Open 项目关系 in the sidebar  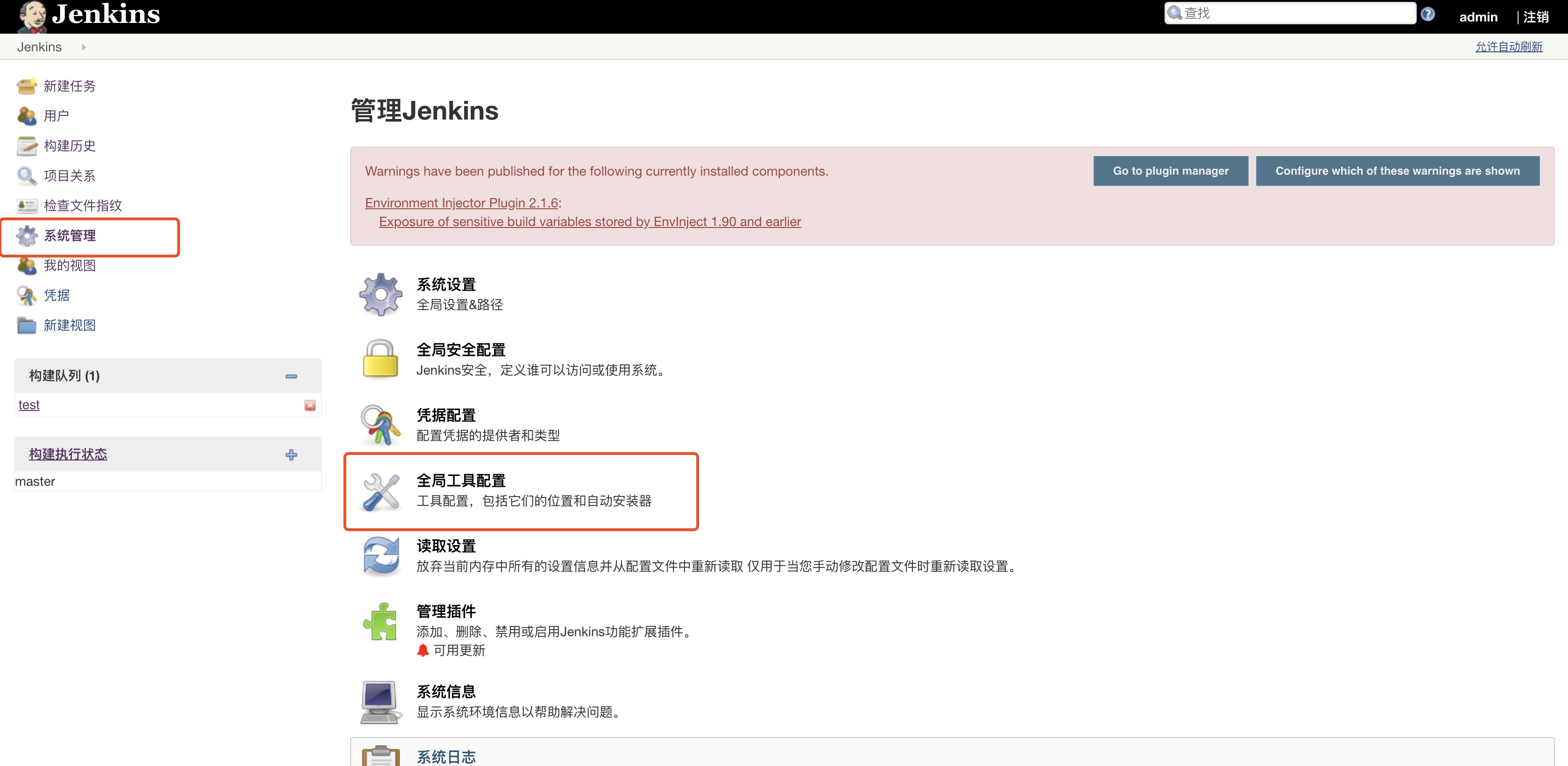click(x=70, y=176)
